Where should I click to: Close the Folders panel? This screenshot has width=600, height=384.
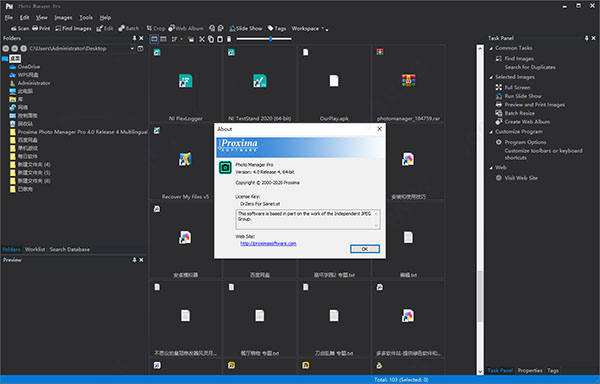tap(141, 38)
